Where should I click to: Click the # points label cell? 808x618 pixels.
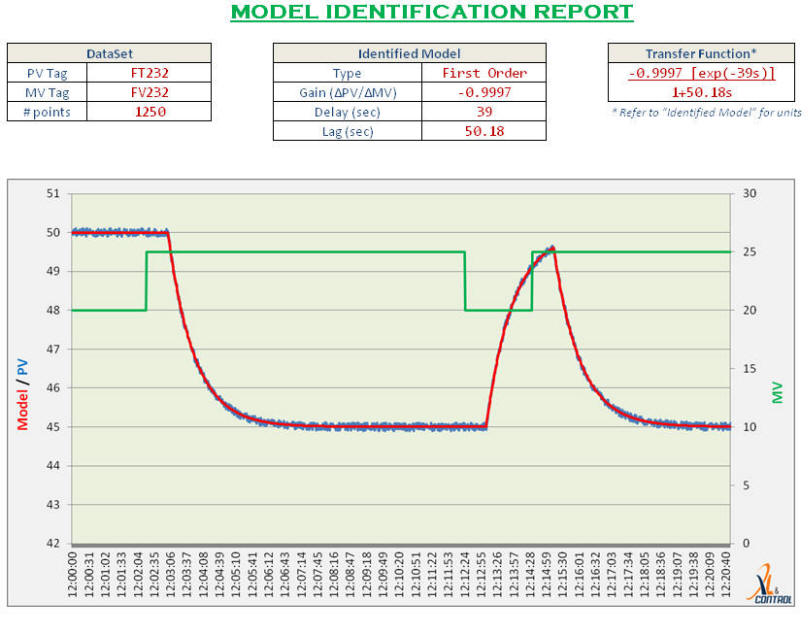pyautogui.click(x=47, y=112)
